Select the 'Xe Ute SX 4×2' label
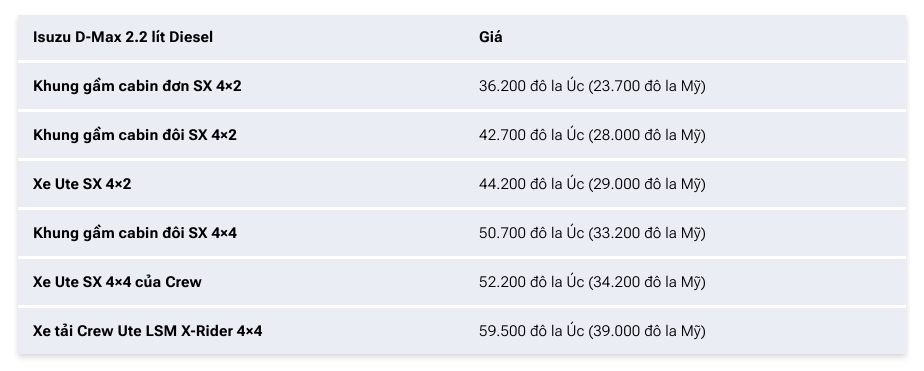This screenshot has width=924, height=371. point(82,184)
